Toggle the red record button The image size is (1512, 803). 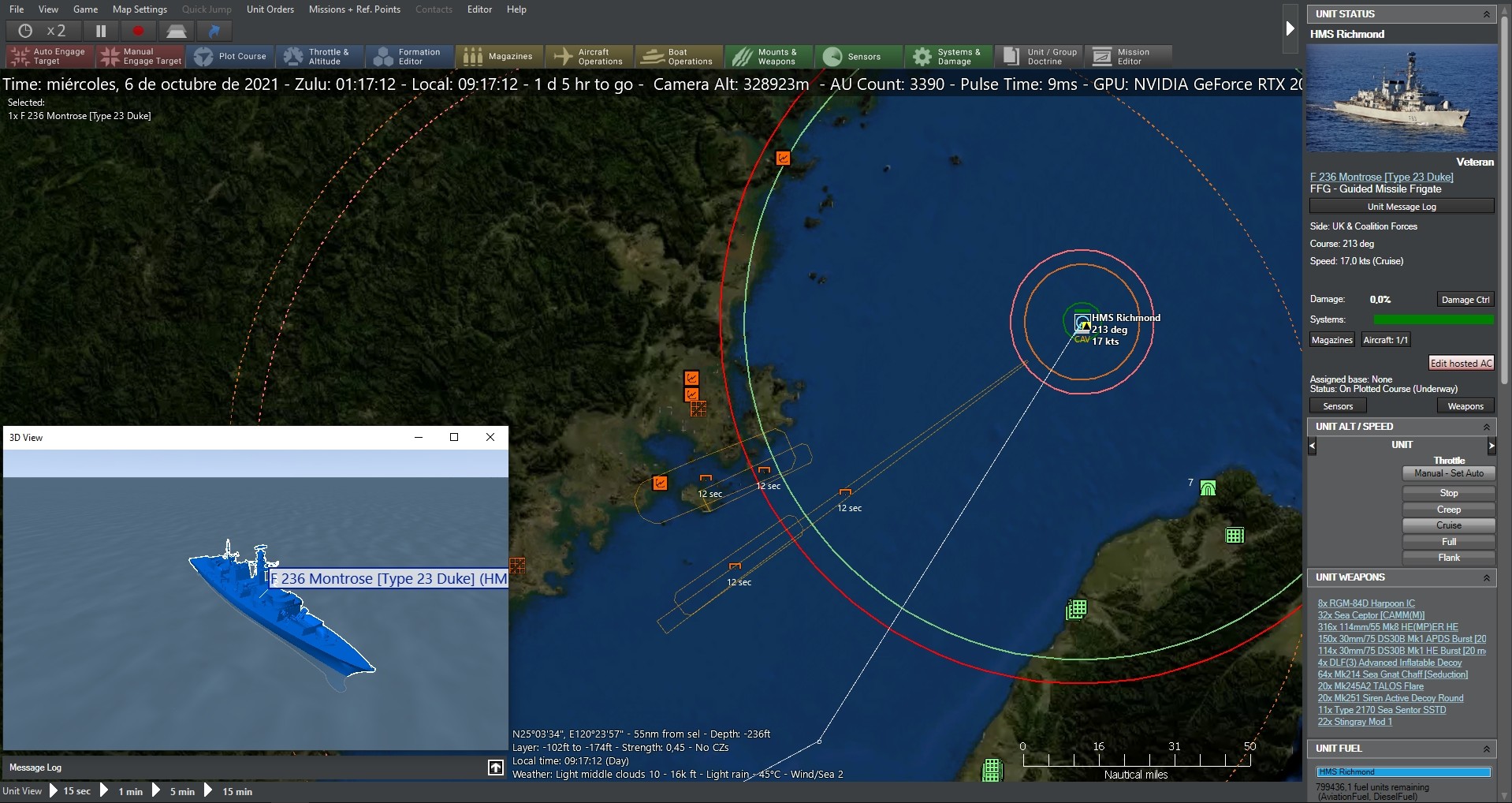point(138,31)
